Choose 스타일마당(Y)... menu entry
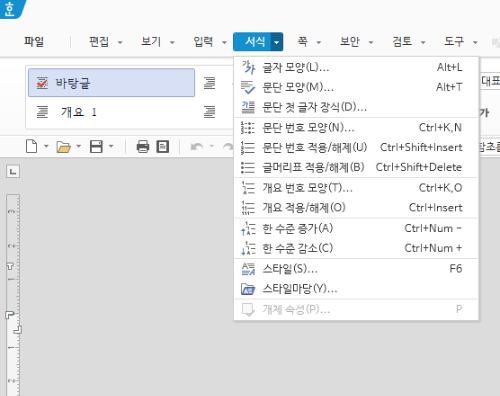This screenshot has height=396, width=500. point(356,289)
